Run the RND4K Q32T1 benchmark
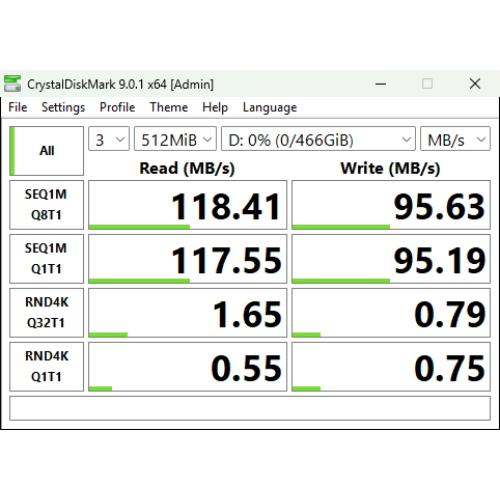 [x=47, y=313]
